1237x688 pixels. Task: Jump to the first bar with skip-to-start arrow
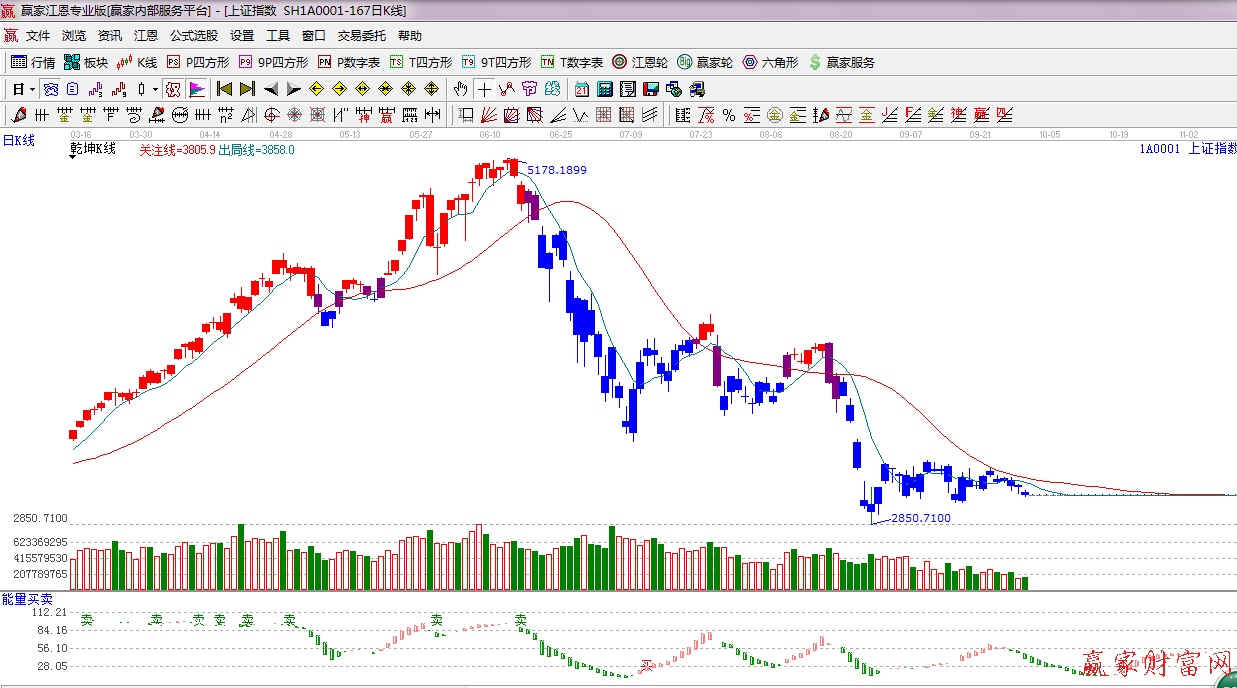coord(225,89)
